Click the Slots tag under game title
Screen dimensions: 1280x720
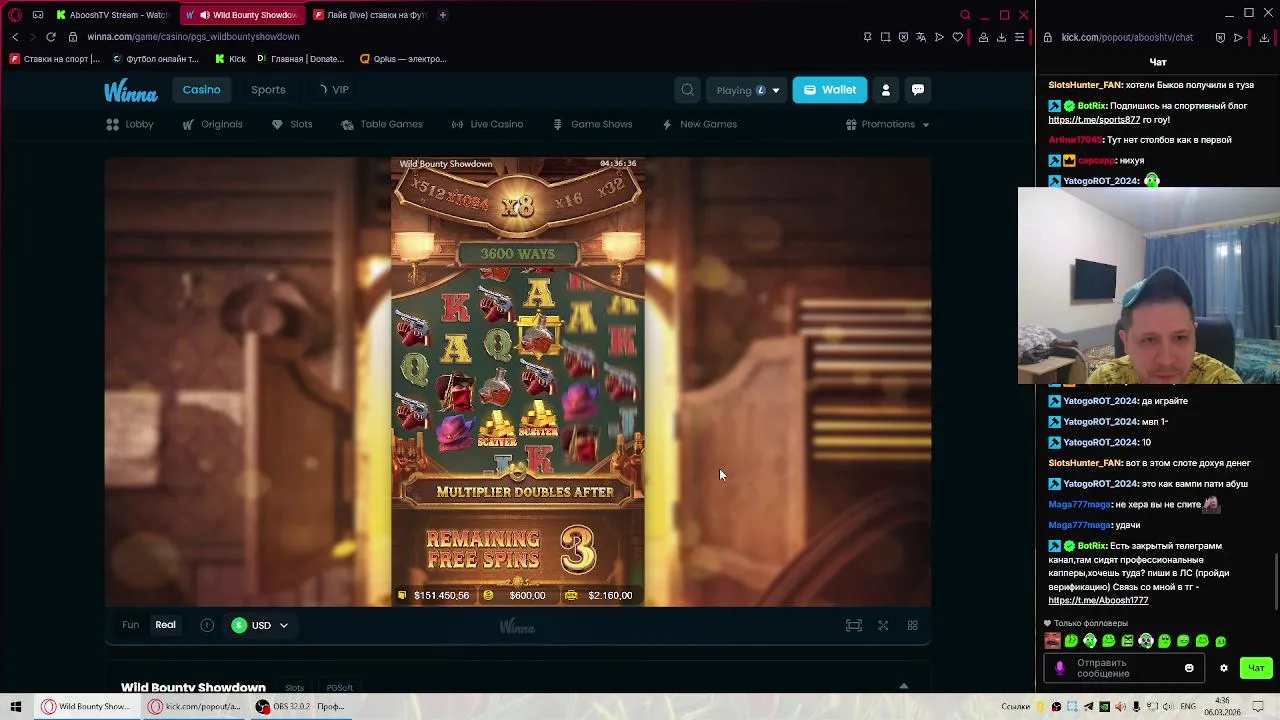(294, 688)
